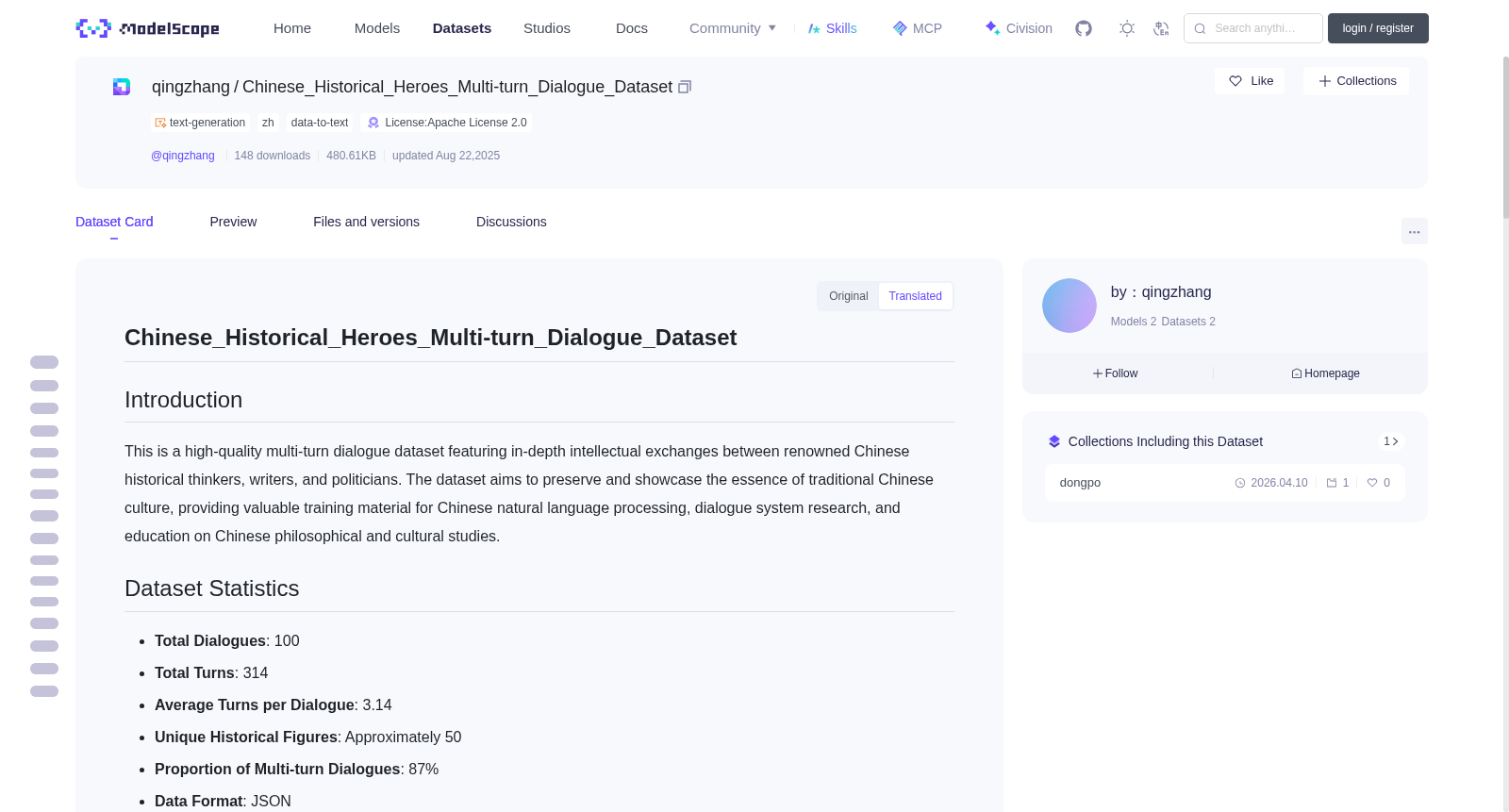Viewport: 1509px width, 812px height.
Task: Like this dataset
Action: (x=1251, y=81)
